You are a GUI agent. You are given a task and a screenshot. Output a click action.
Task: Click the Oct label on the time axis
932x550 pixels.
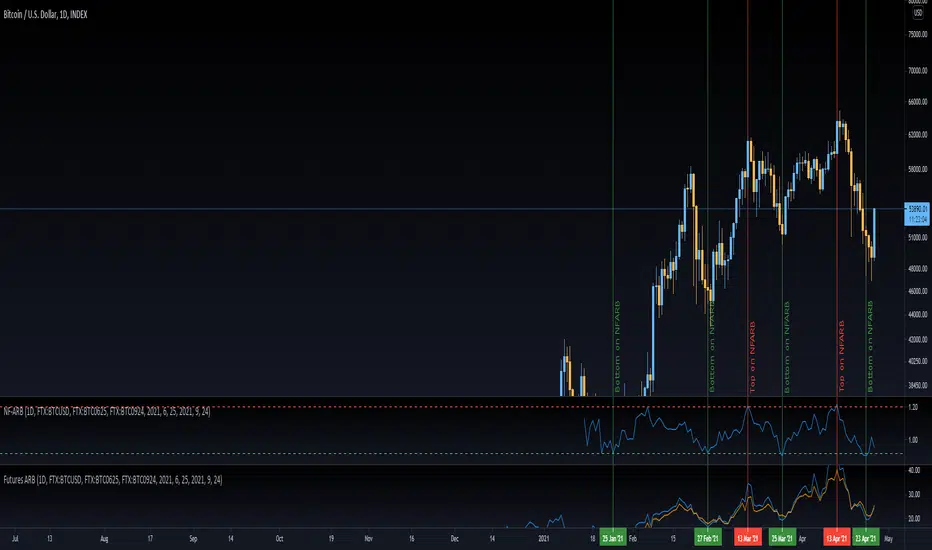click(279, 539)
